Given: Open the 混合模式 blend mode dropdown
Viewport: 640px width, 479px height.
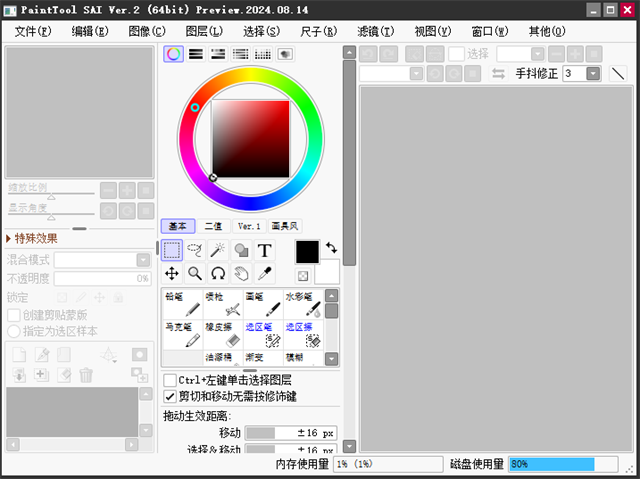Looking at the screenshot, I should 143,260.
